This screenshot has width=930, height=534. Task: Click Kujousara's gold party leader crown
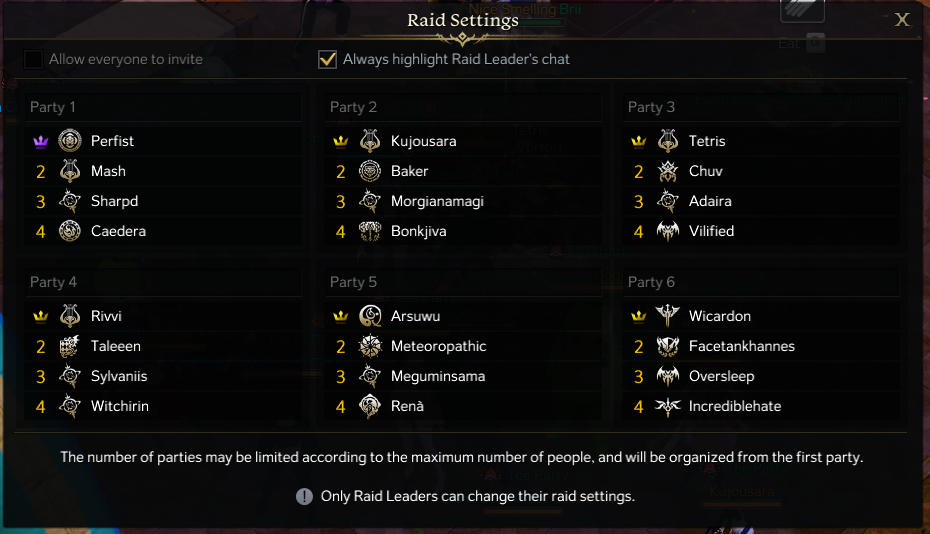coord(341,141)
